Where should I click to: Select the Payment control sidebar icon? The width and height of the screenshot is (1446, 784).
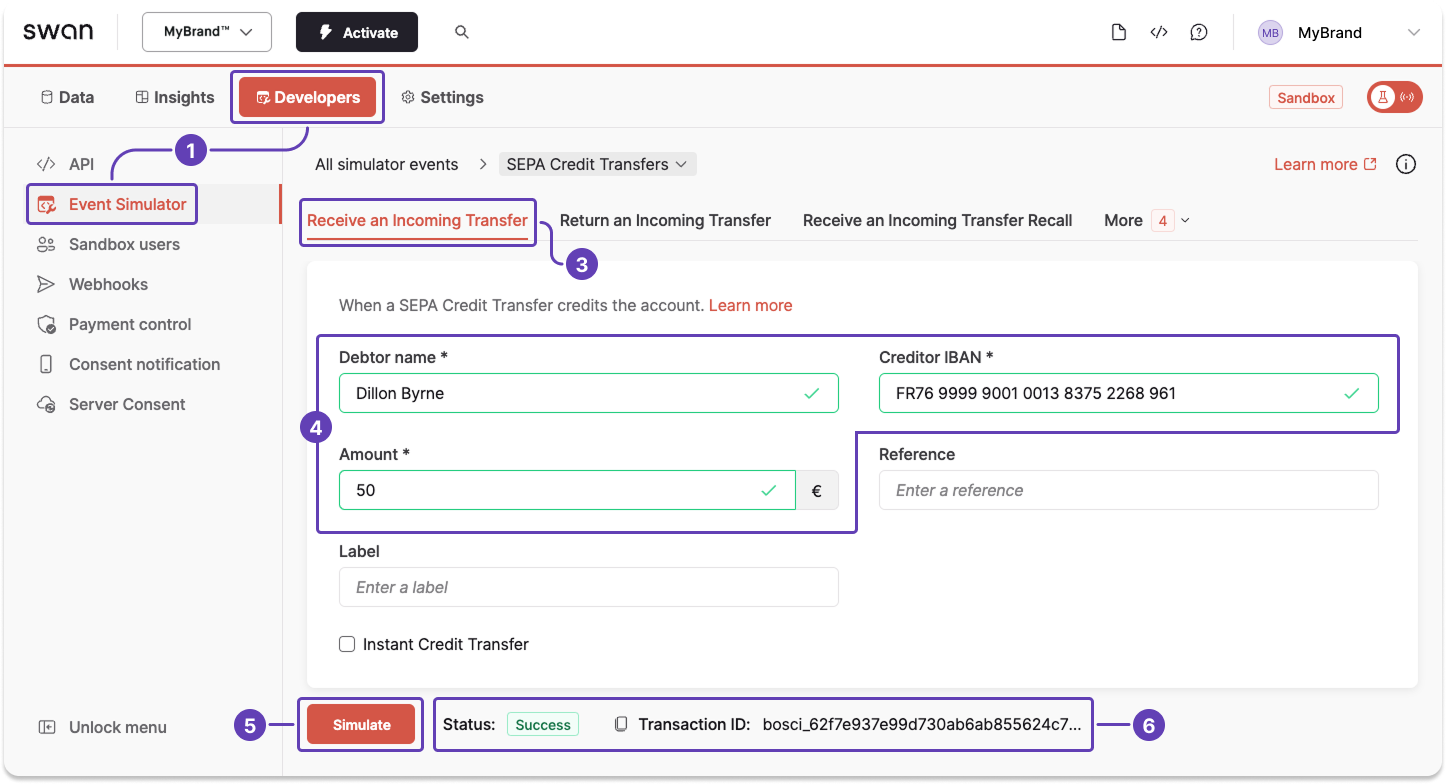click(x=45, y=324)
